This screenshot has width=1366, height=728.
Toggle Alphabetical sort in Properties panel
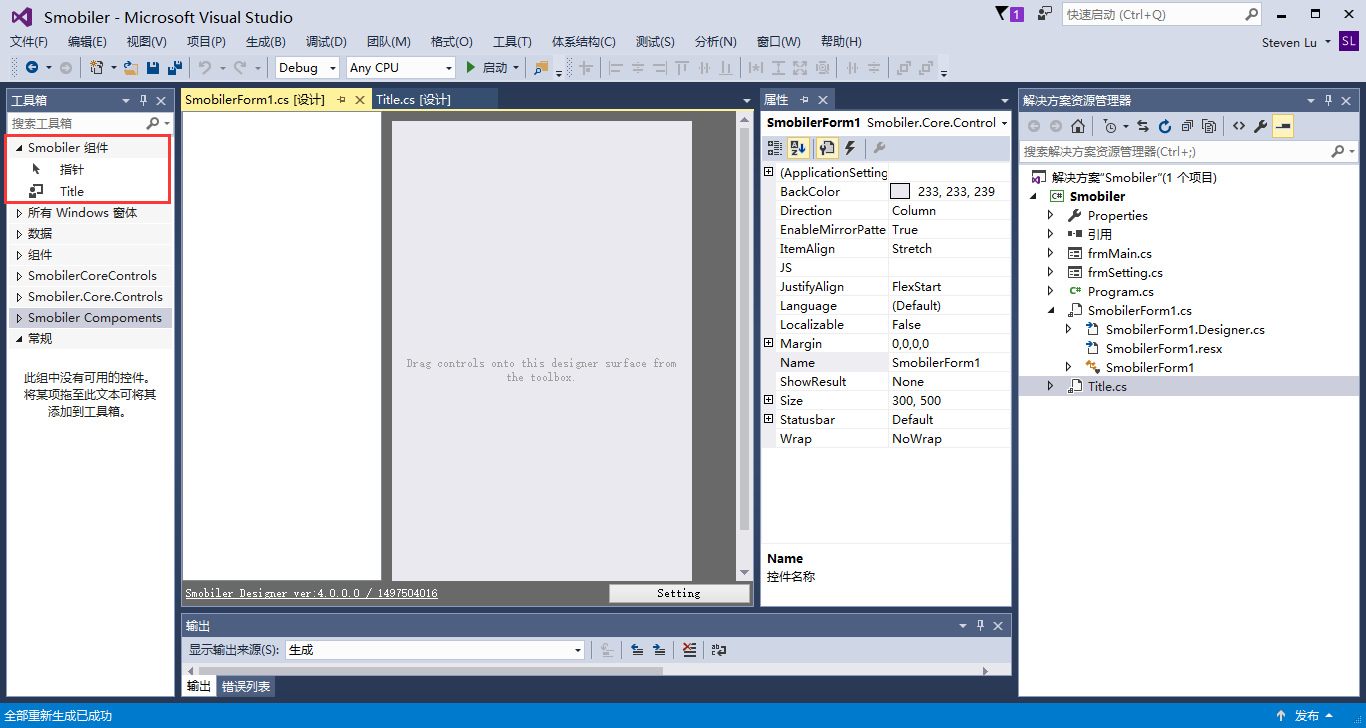(798, 148)
